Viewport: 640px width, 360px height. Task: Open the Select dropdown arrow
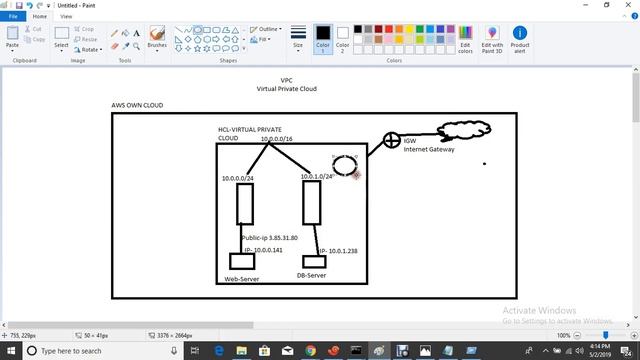tap(61, 51)
